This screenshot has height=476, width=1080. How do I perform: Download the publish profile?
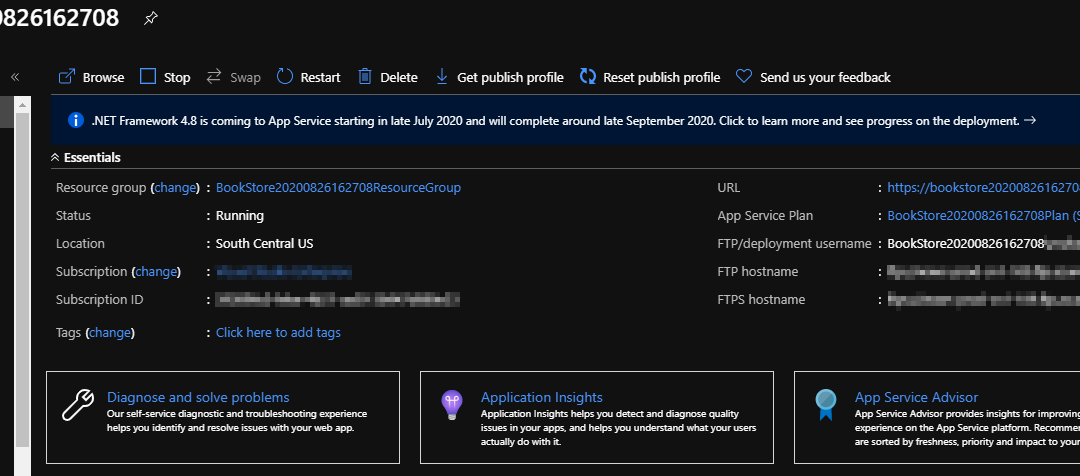tap(499, 77)
